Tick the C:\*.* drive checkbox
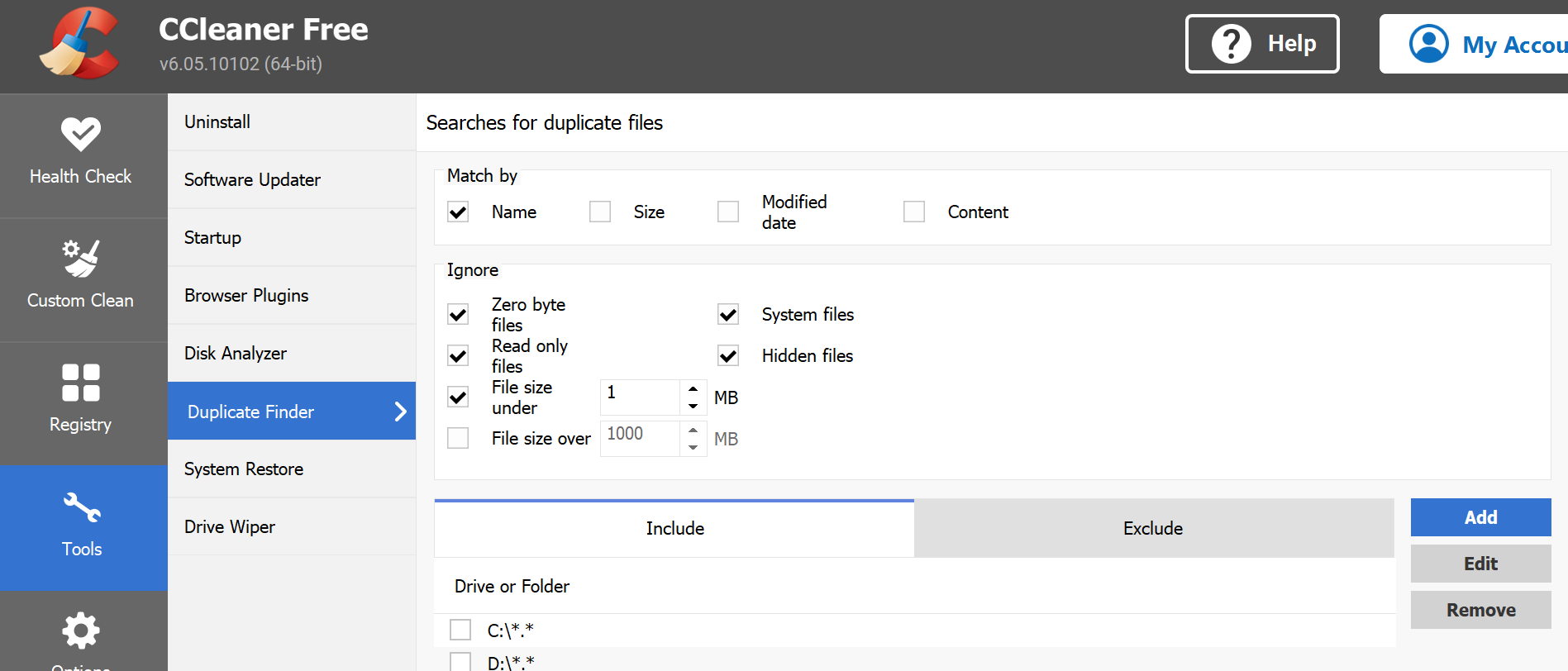The height and width of the screenshot is (671, 1568). click(x=460, y=631)
